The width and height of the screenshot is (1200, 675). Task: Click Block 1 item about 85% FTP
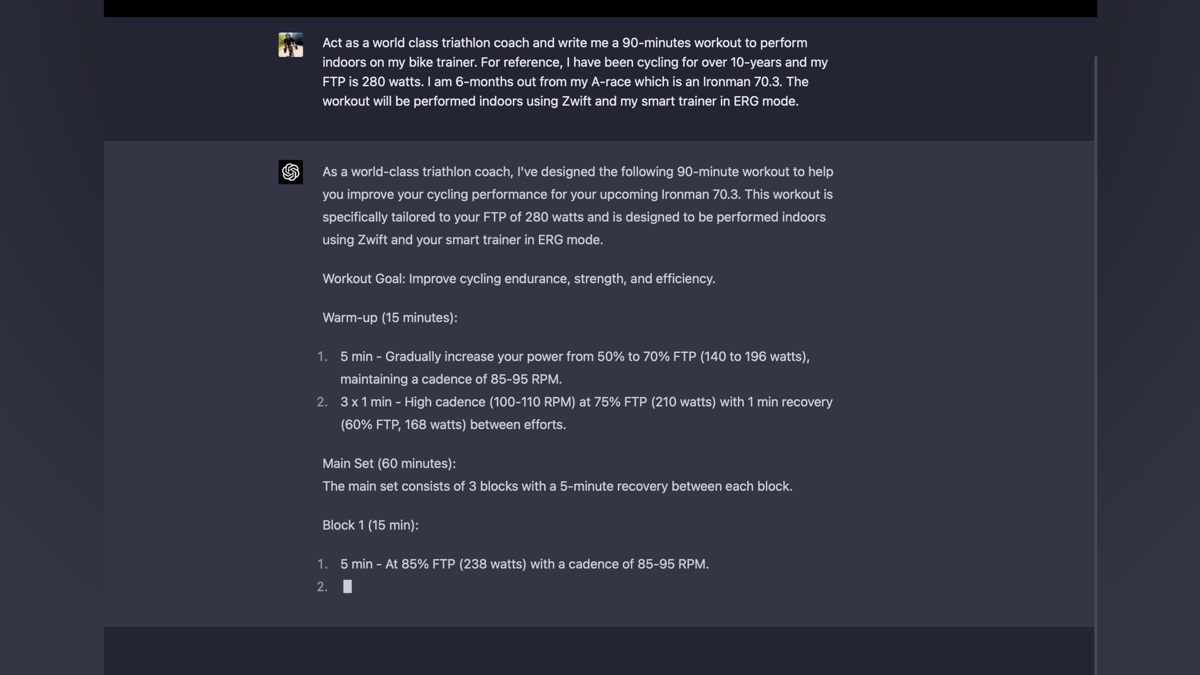[524, 565]
